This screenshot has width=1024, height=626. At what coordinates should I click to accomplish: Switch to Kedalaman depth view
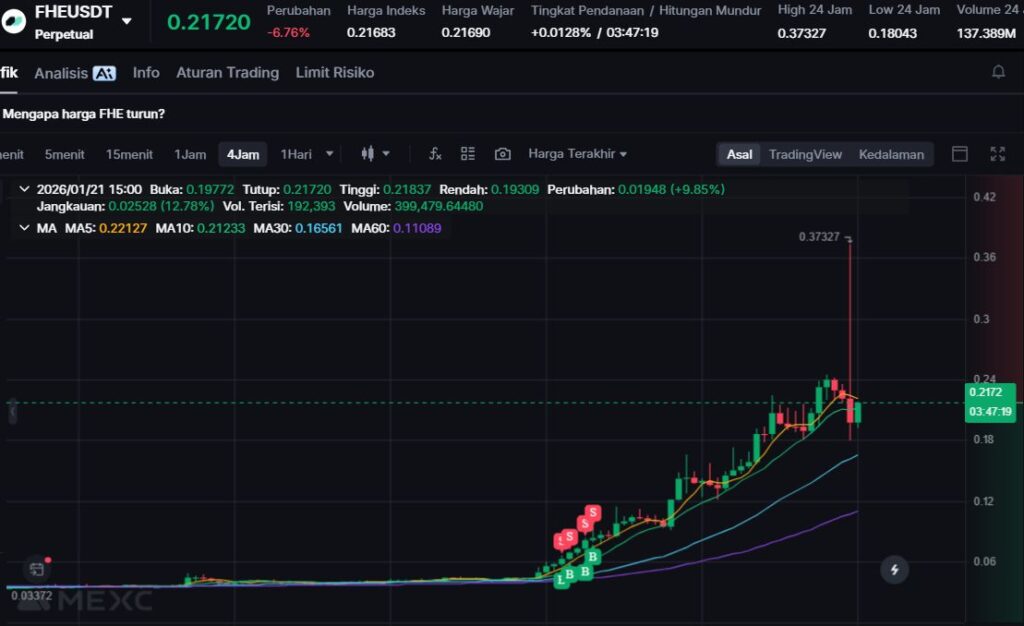[891, 154]
